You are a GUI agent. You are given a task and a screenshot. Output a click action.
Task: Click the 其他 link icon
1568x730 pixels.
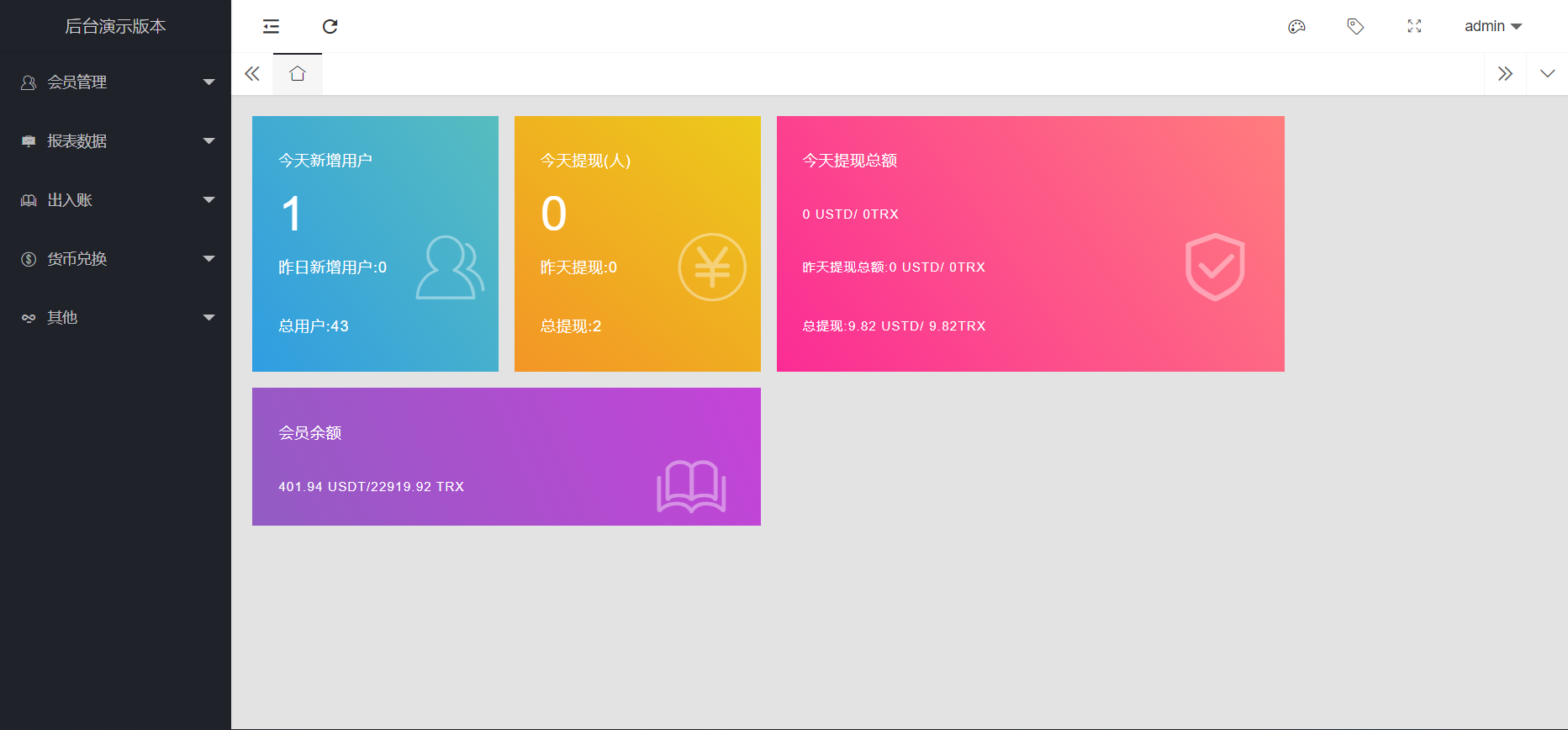point(29,318)
